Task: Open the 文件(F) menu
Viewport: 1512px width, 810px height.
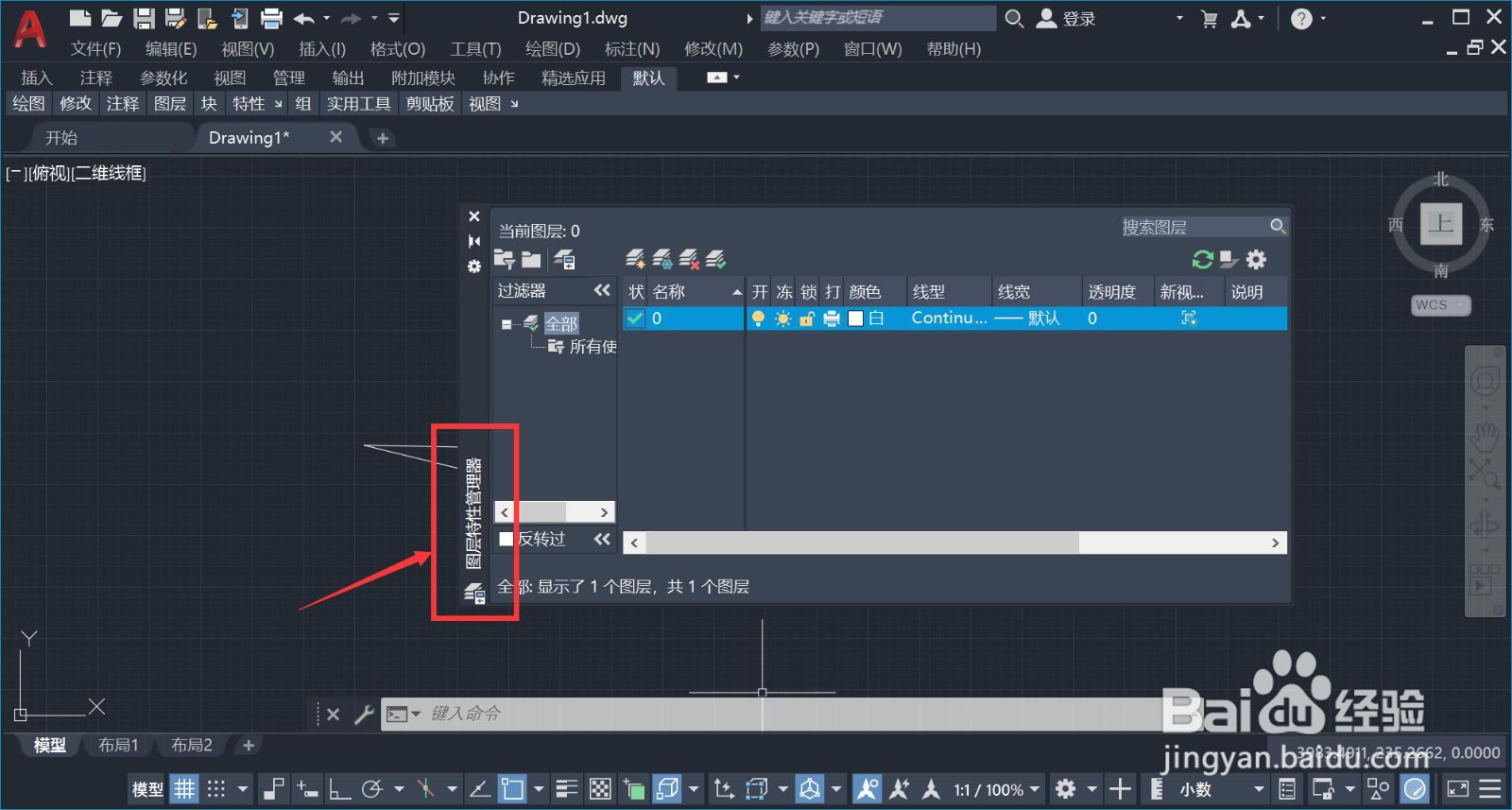Action: coord(95,49)
